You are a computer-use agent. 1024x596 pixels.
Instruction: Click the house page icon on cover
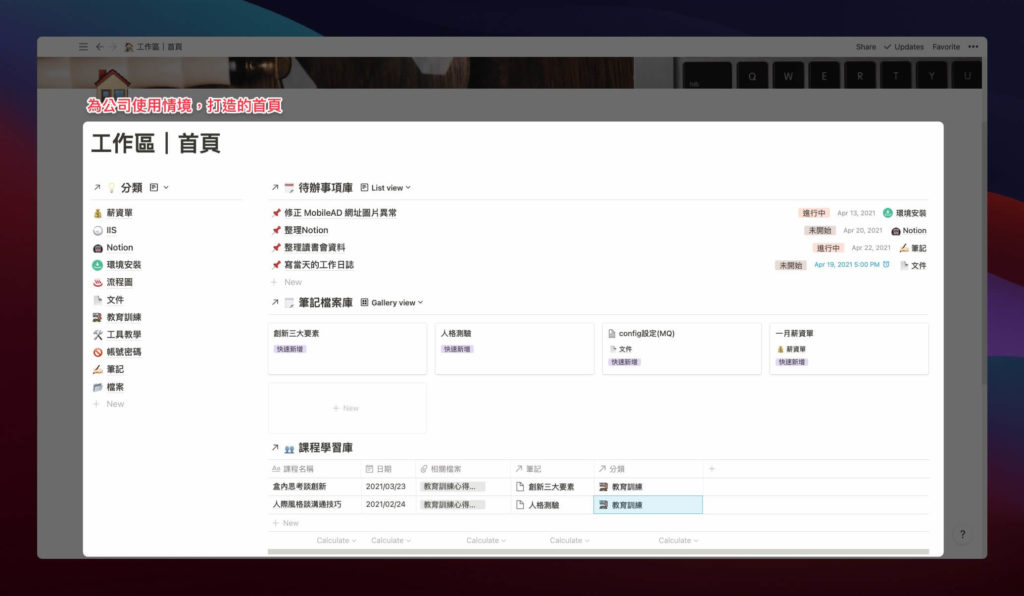click(112, 84)
